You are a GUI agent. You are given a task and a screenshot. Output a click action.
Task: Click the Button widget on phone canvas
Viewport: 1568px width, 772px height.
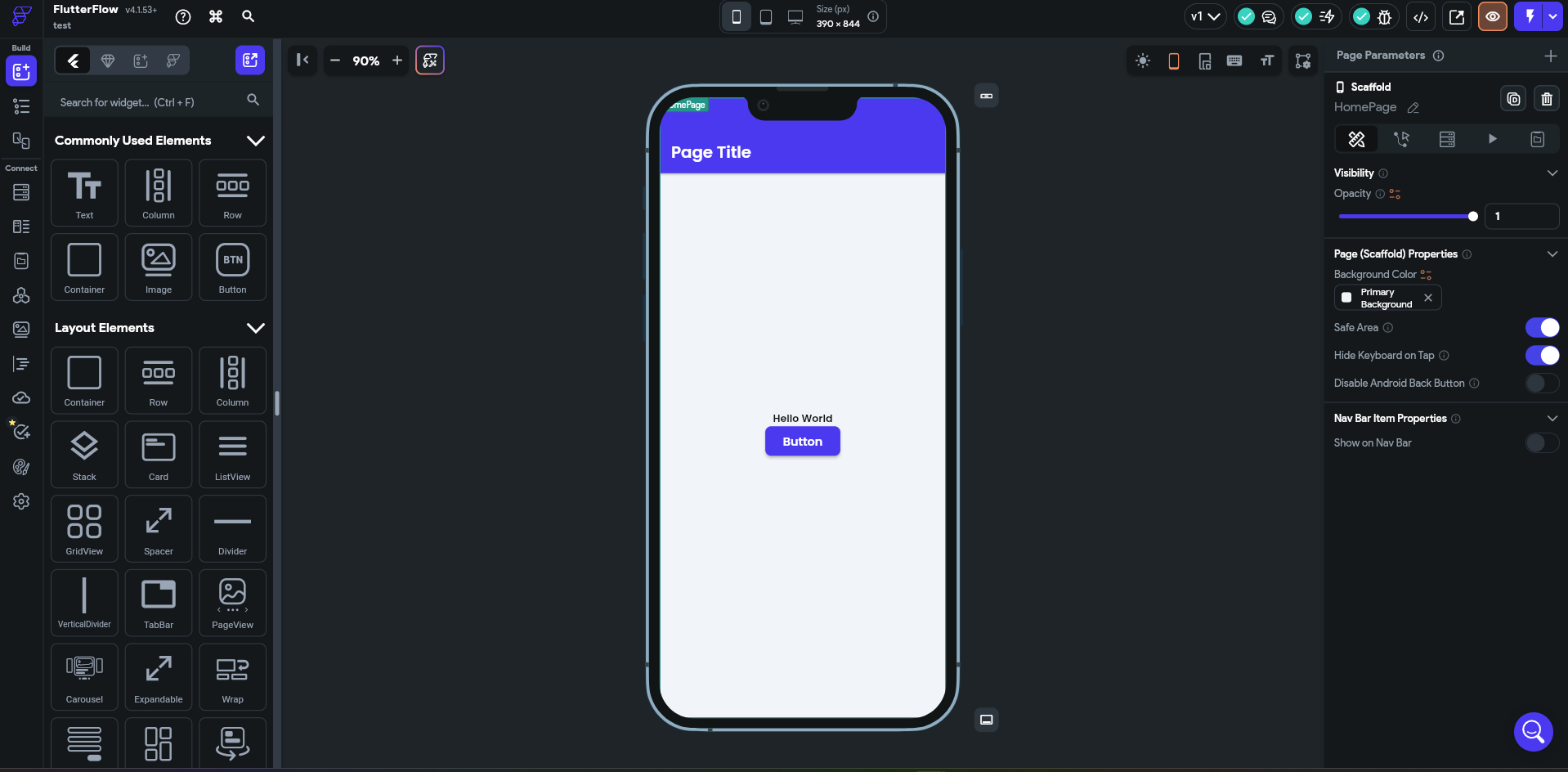click(x=802, y=442)
